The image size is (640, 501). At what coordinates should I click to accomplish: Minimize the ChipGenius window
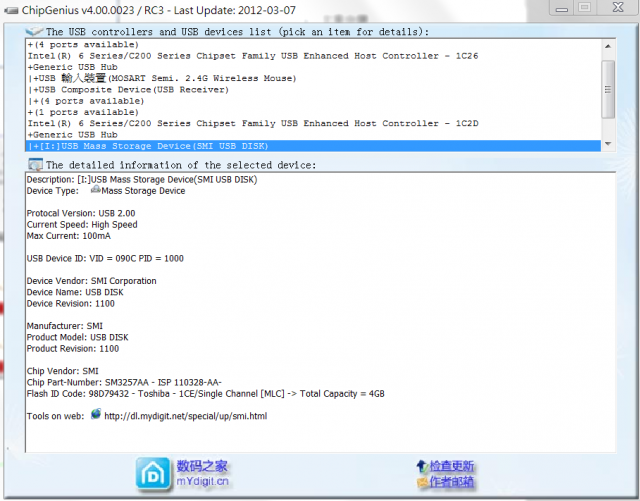pos(562,8)
